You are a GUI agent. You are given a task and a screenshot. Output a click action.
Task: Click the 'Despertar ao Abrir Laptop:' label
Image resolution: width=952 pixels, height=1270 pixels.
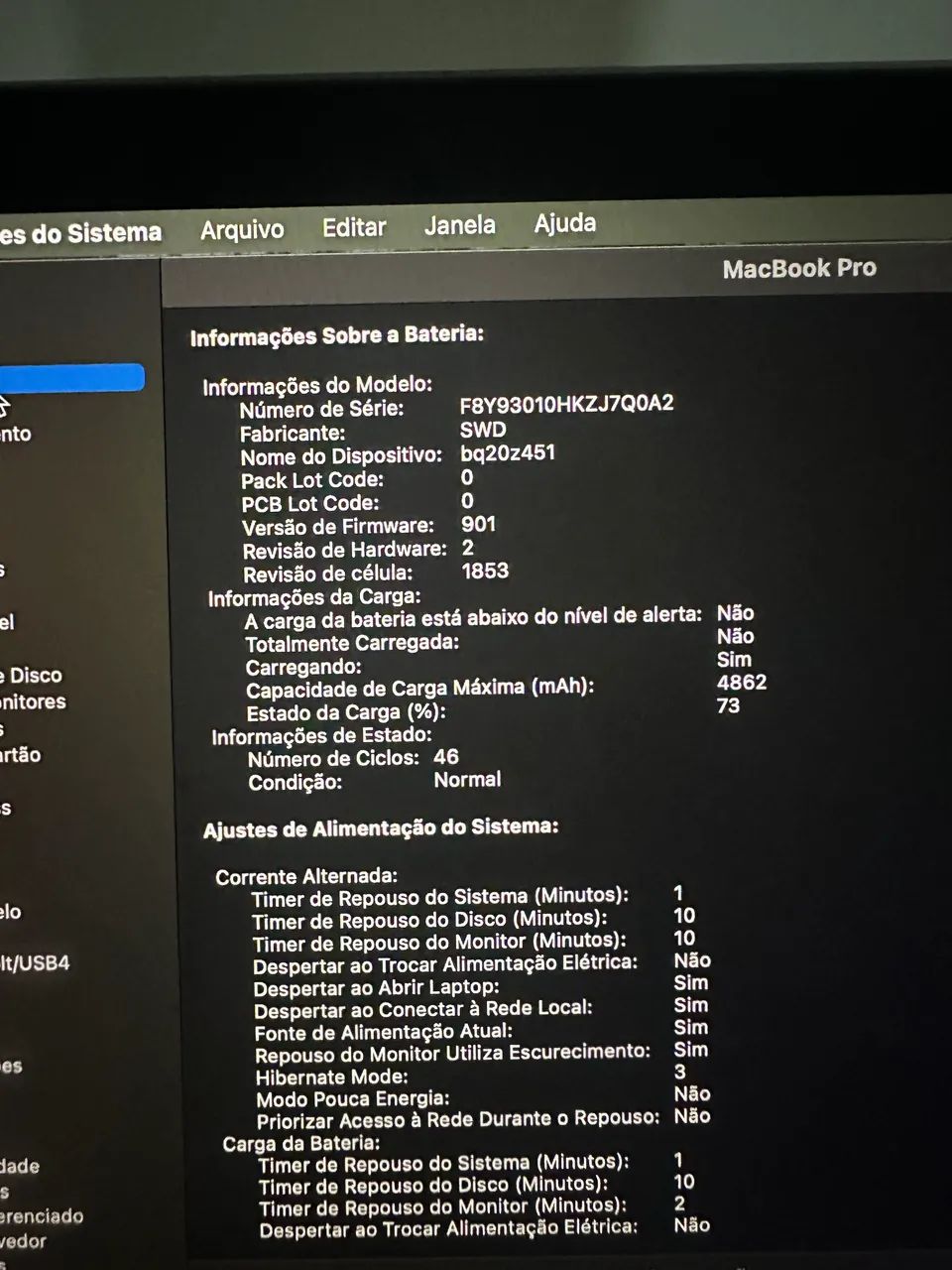pos(377,987)
